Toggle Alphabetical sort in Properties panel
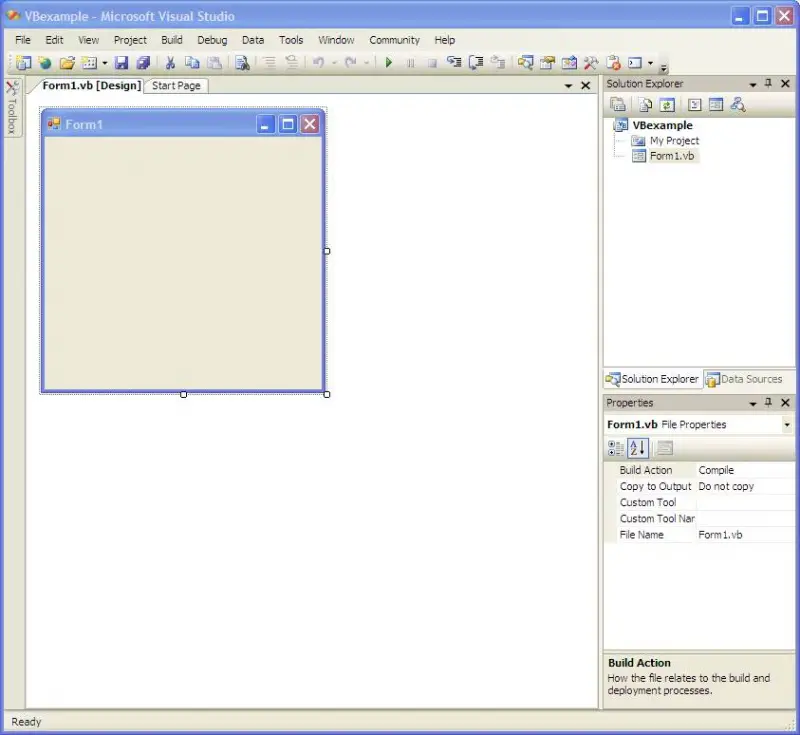The height and width of the screenshot is (735, 800). 638,448
